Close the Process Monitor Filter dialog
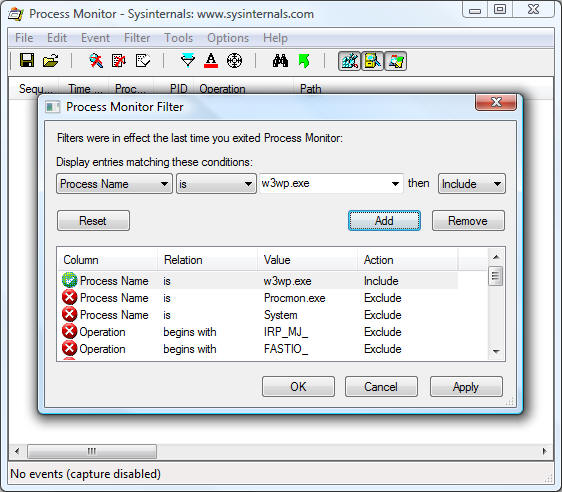This screenshot has width=562, height=492. [x=496, y=102]
